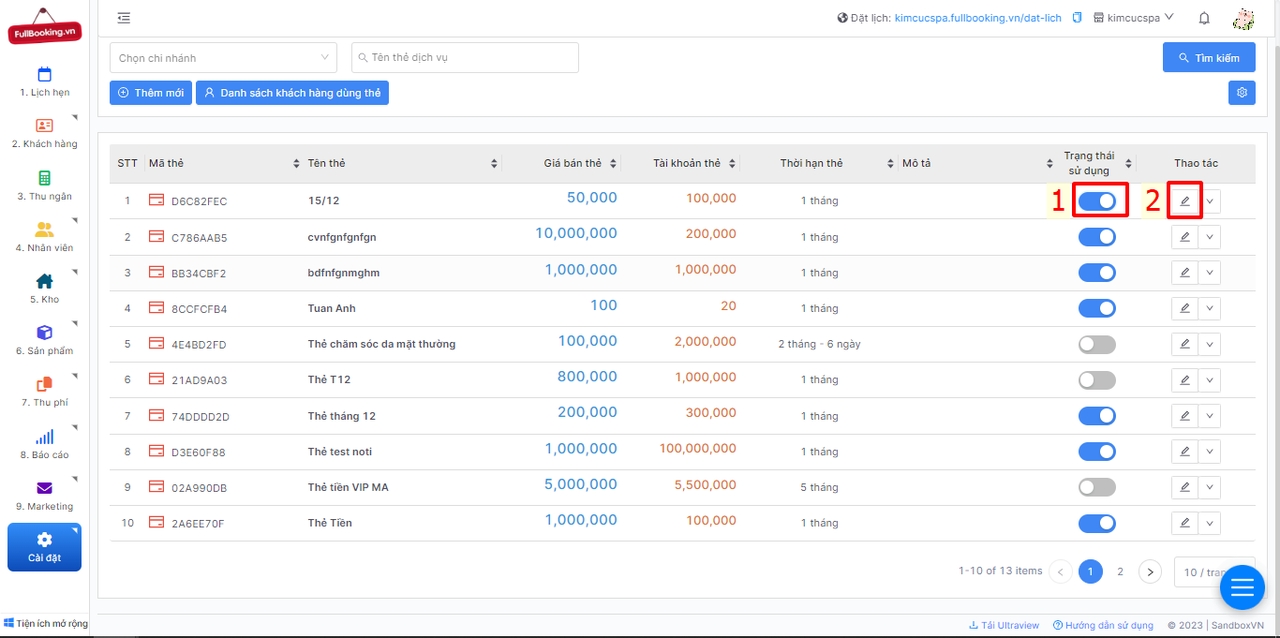The width and height of the screenshot is (1280, 638).
Task: Open user avatar in top bar
Action: pos(1243,18)
